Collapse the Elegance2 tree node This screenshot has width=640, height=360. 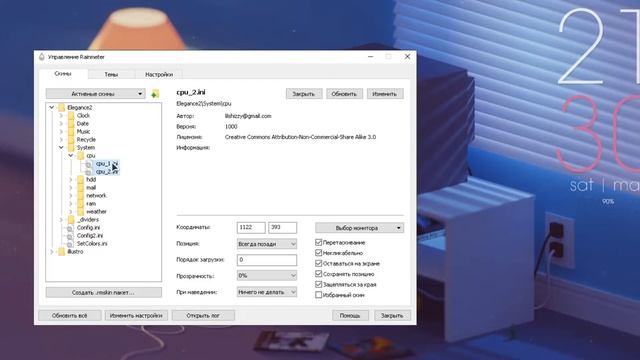click(x=52, y=107)
